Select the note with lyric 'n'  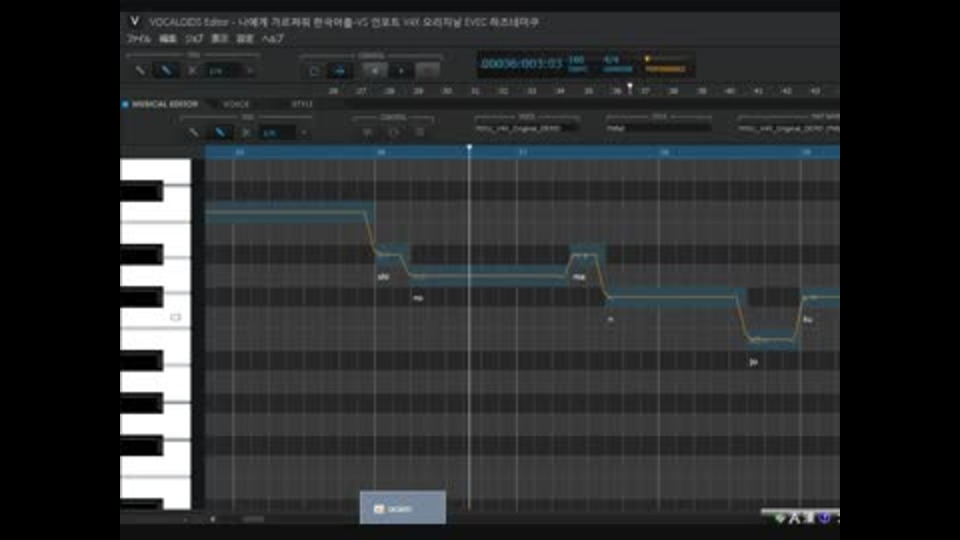675,298
